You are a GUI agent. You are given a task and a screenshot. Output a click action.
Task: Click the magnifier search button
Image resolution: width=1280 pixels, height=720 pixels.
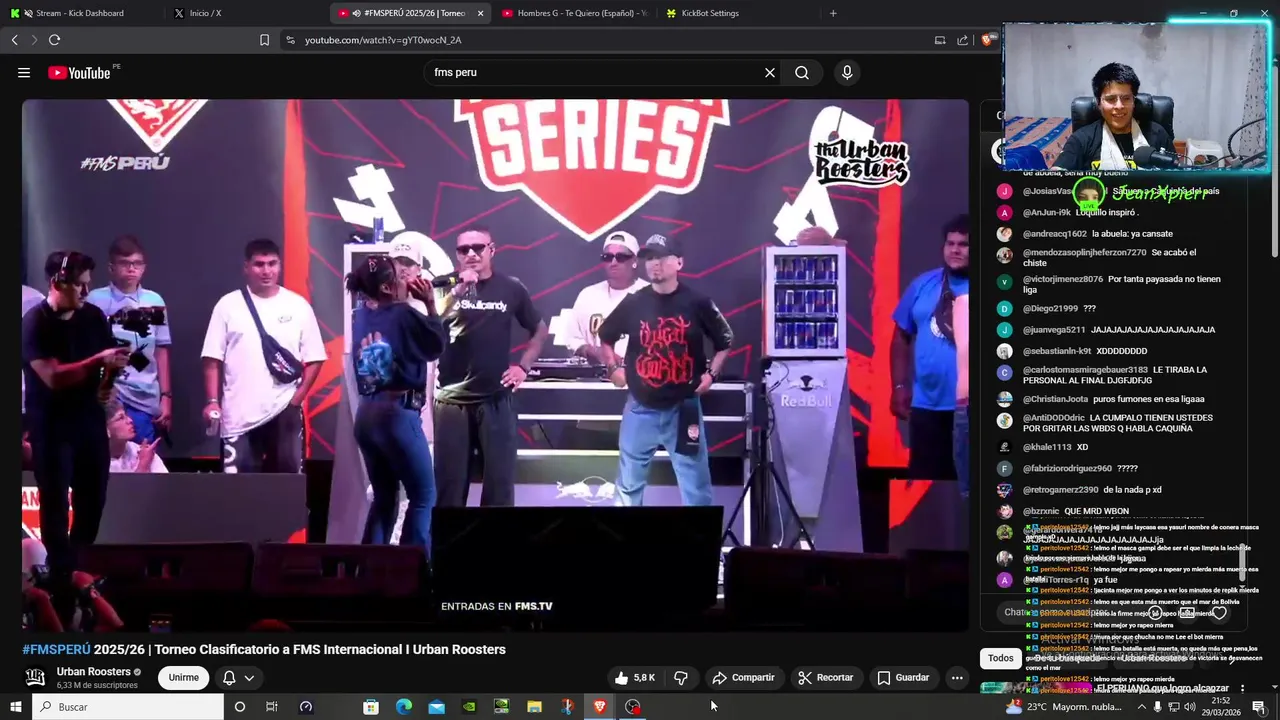pos(802,73)
